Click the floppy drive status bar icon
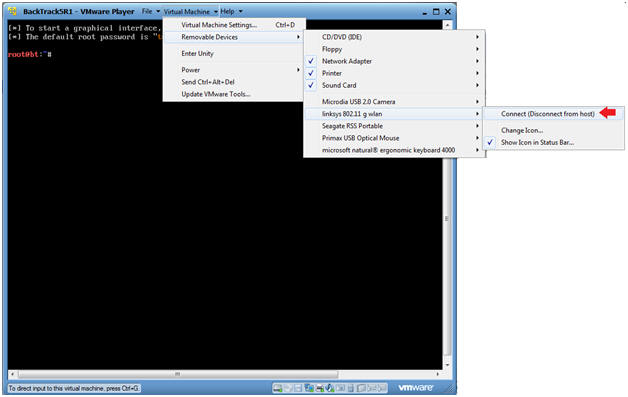This screenshot has height=397, width=628. (298, 388)
